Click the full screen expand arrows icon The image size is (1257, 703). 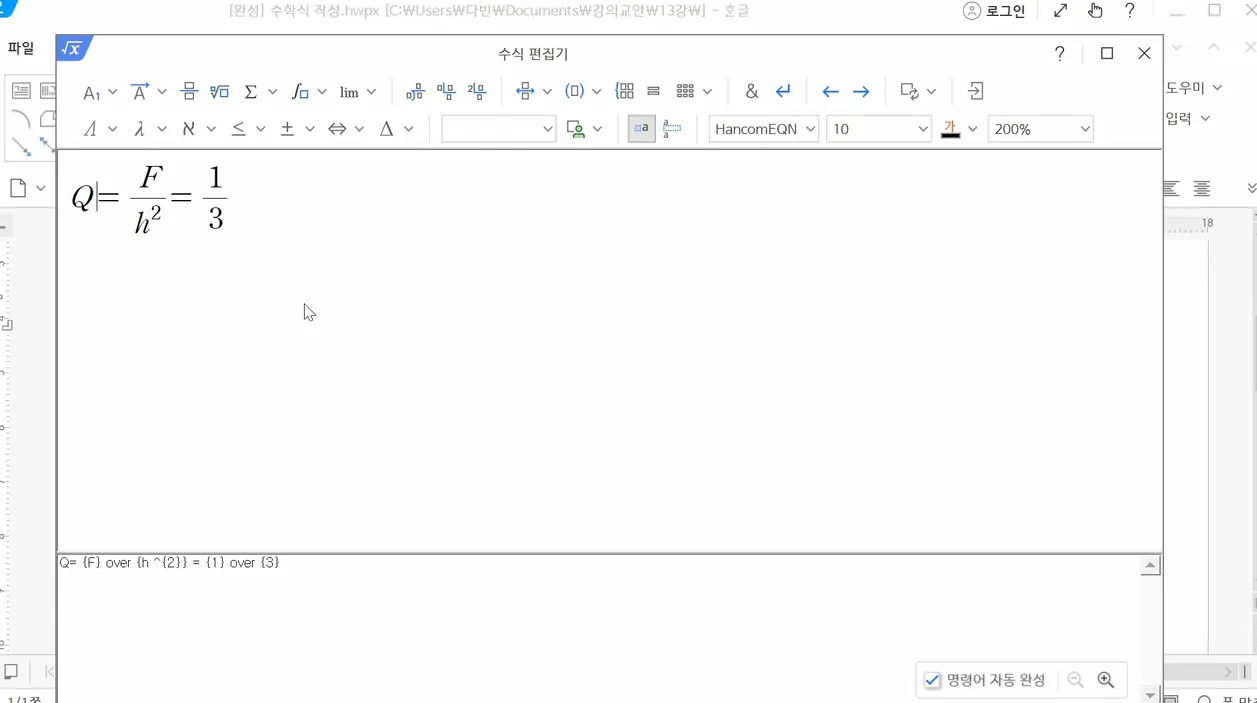coord(1060,11)
